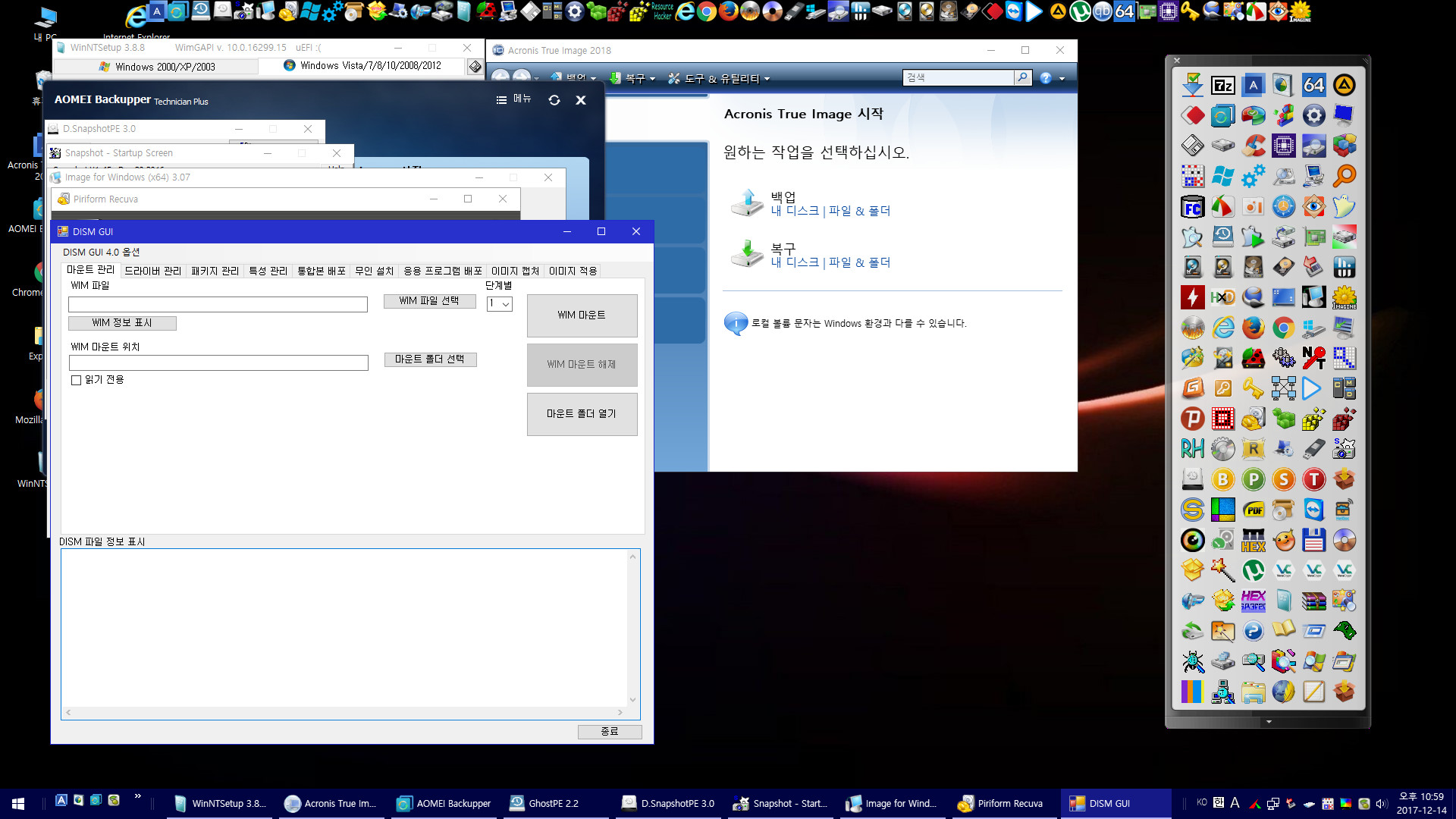
Task: Click the Acronis backup arrow icon
Action: point(747,203)
